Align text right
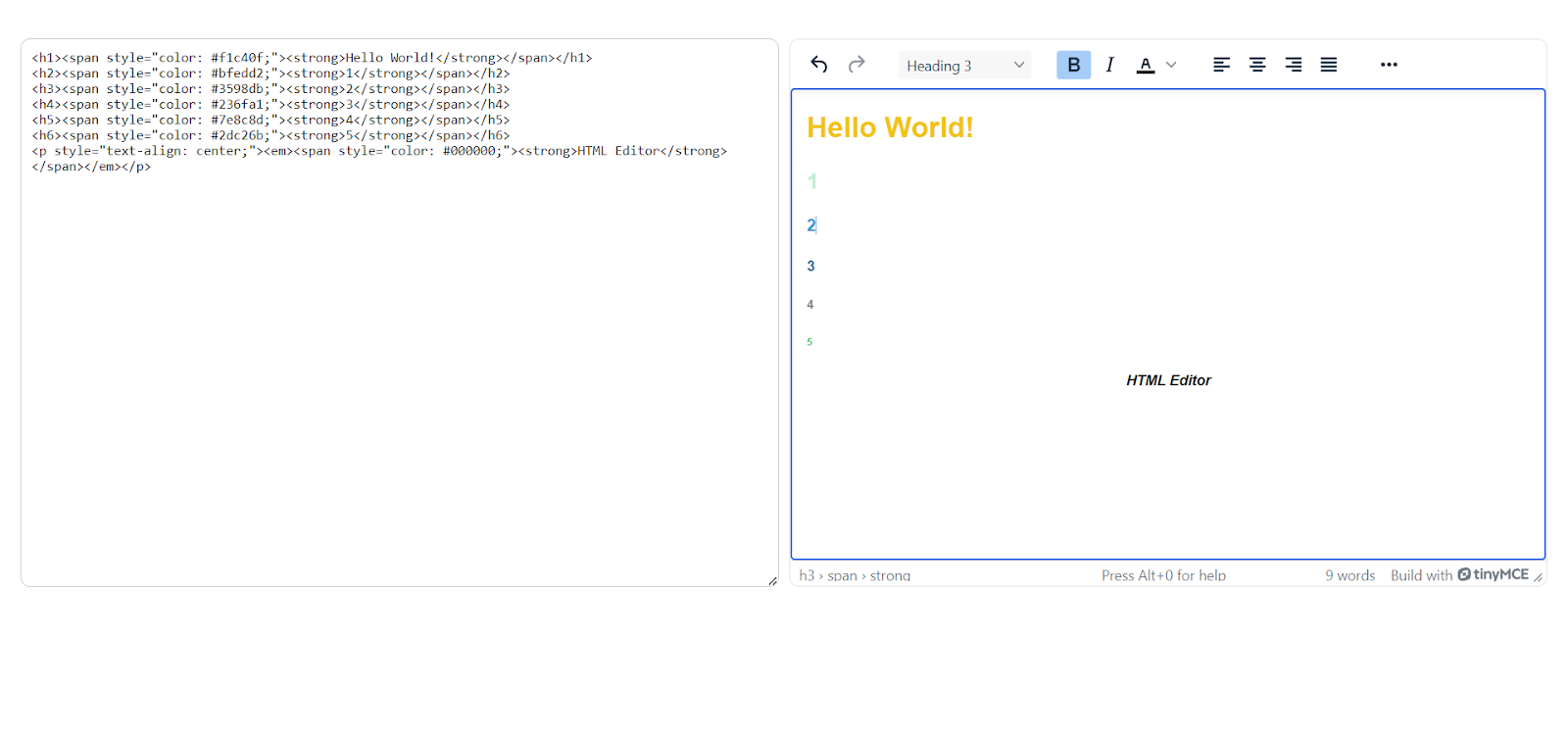The height and width of the screenshot is (739, 1568). [1294, 65]
